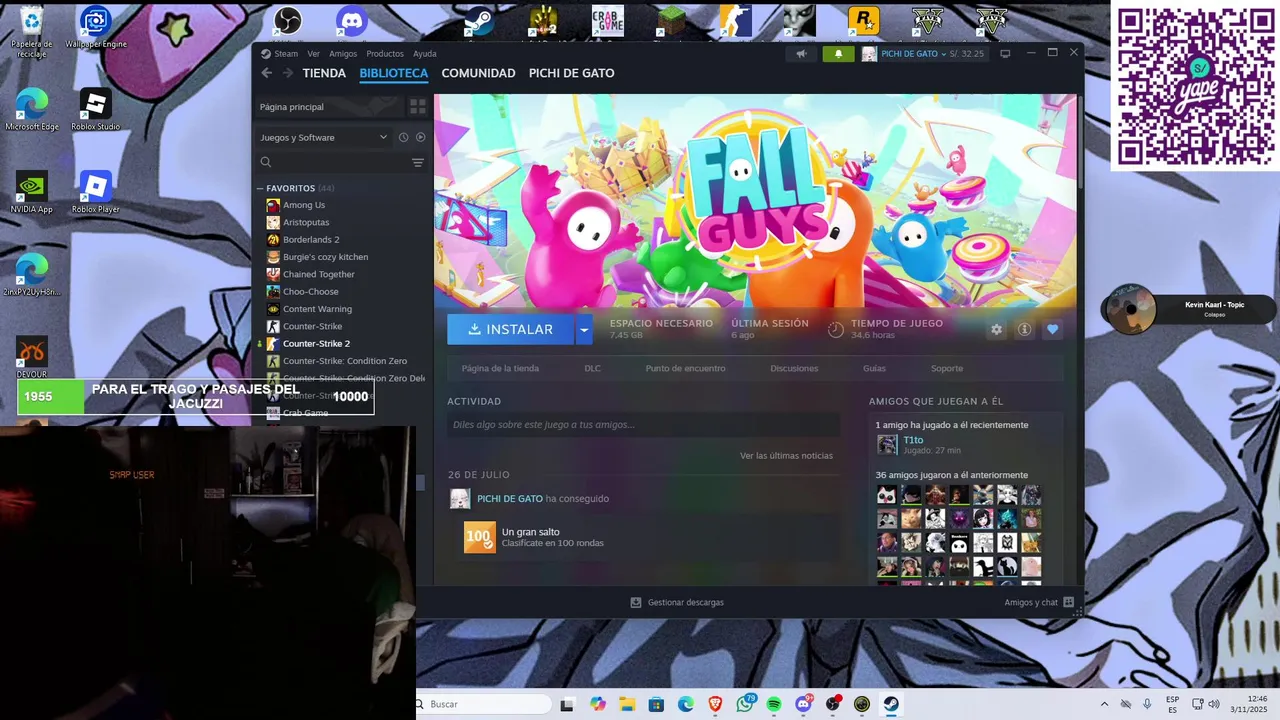Install Fall Guys with the INSTALAR button
This screenshot has width=1280, height=720.
click(x=510, y=329)
